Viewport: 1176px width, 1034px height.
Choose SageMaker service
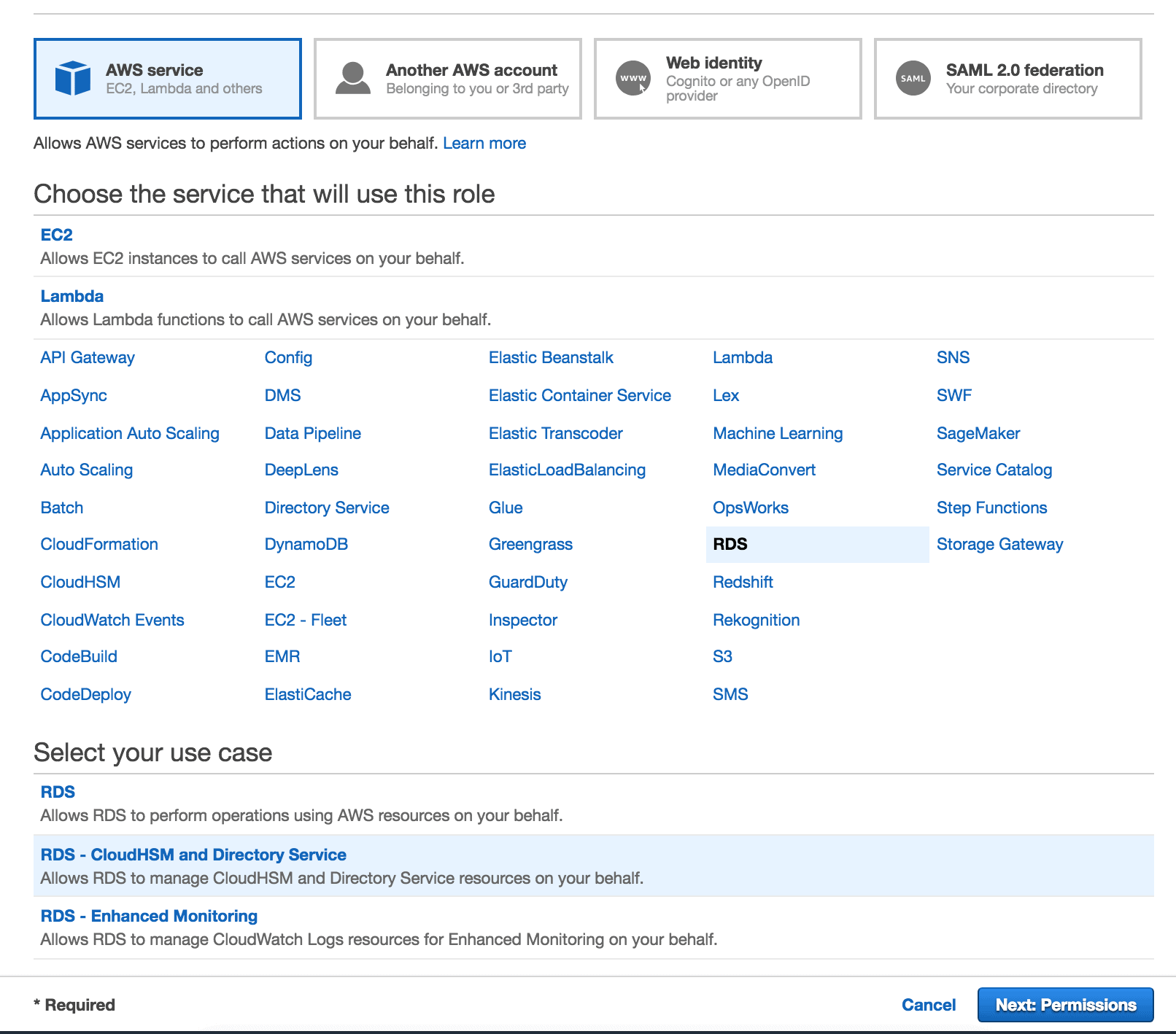pos(978,433)
